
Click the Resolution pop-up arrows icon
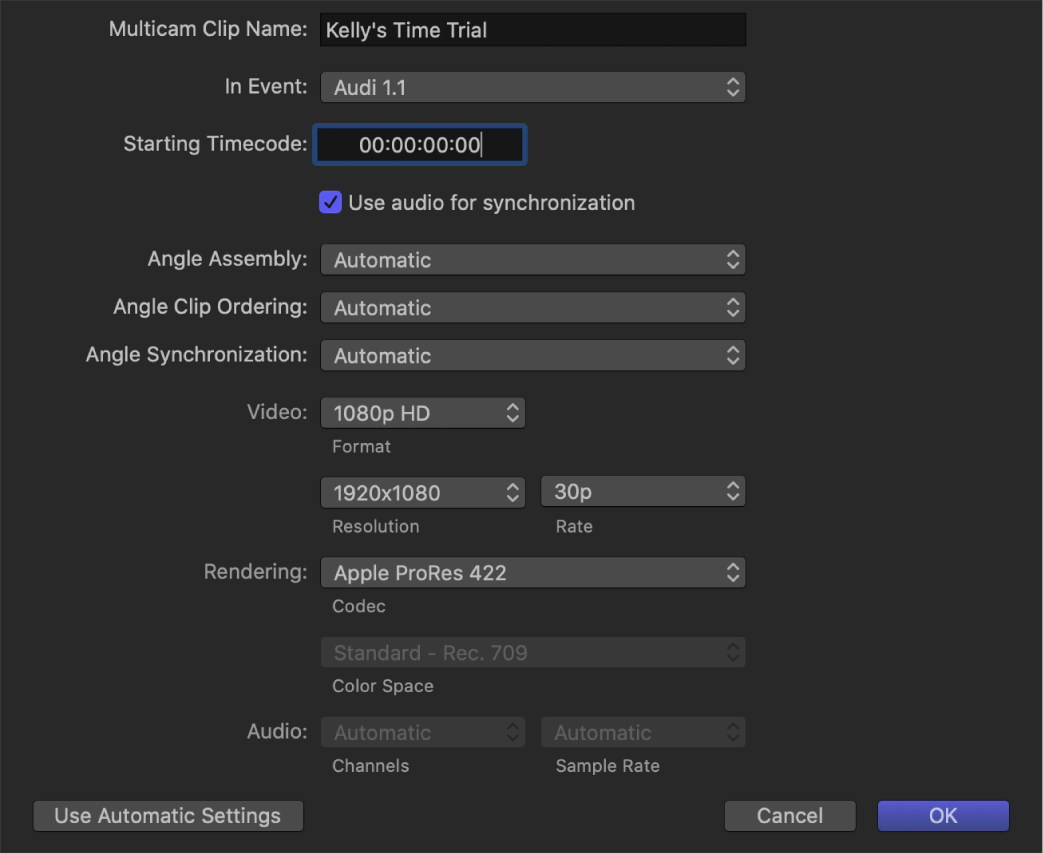tap(512, 492)
